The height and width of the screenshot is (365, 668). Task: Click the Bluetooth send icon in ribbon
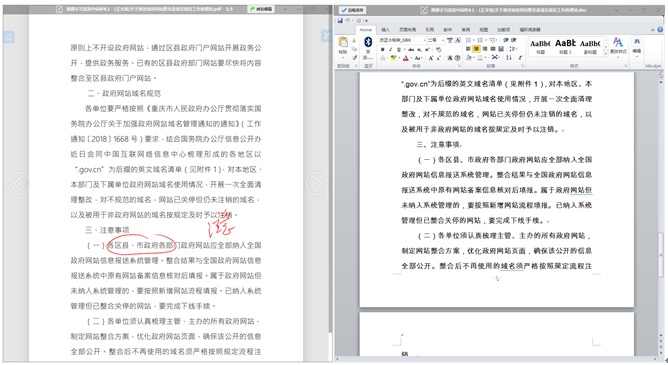(x=368, y=42)
